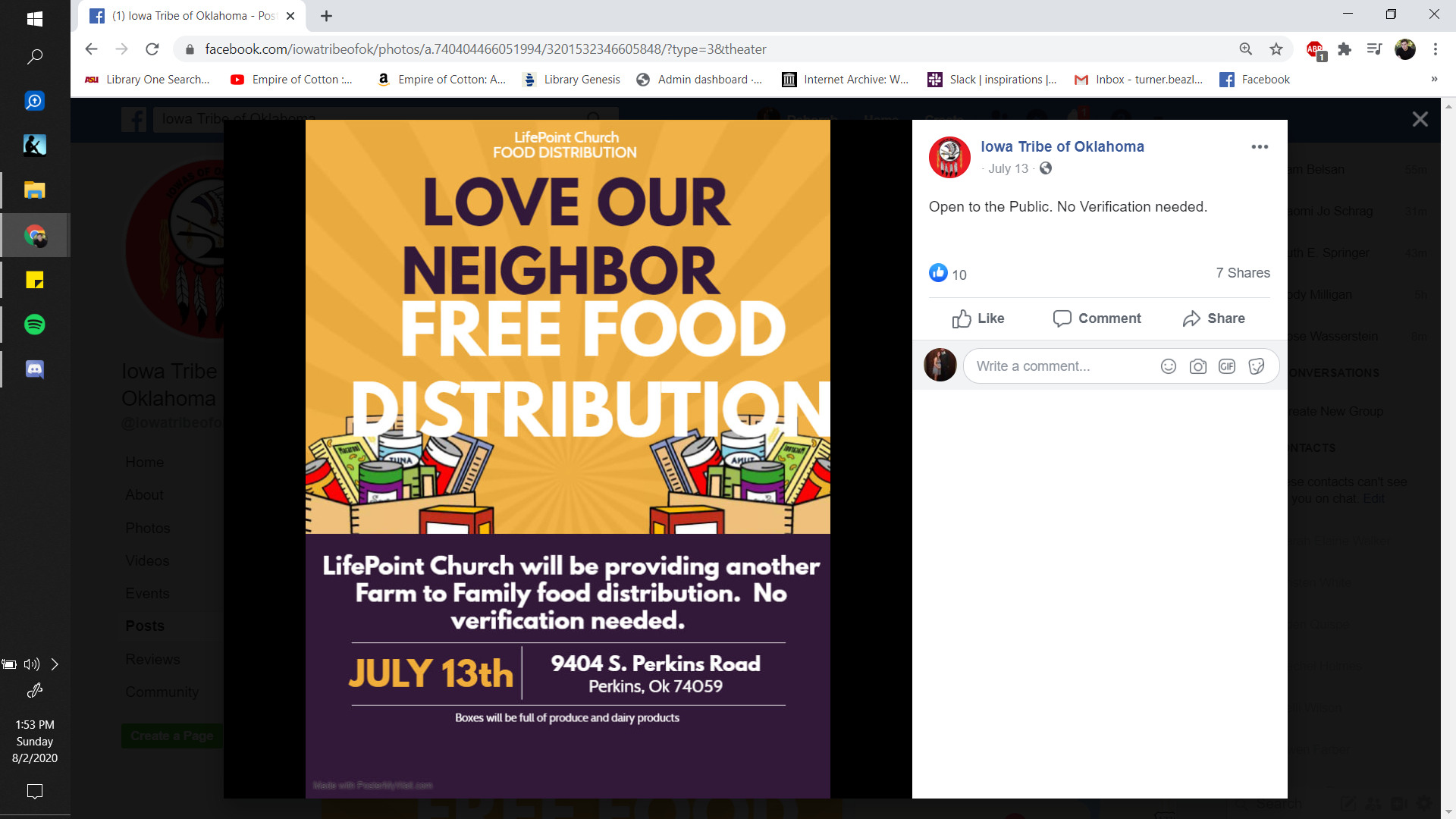Image resolution: width=1456 pixels, height=819 pixels.
Task: Open a new browser tab
Action: [x=326, y=16]
